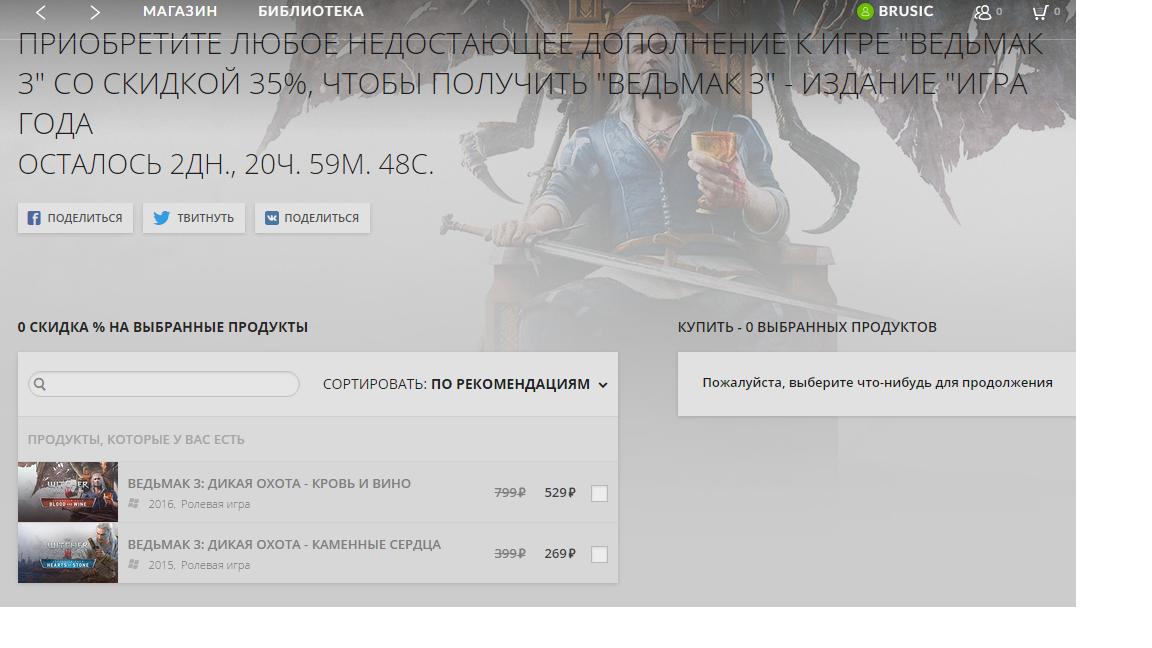Viewport: 1152px width, 648px height.
Task: Click the 0 СКИДКА % НА ВЫБРАННЫЕ ПРОДУКТЫ heading
Action: [162, 327]
